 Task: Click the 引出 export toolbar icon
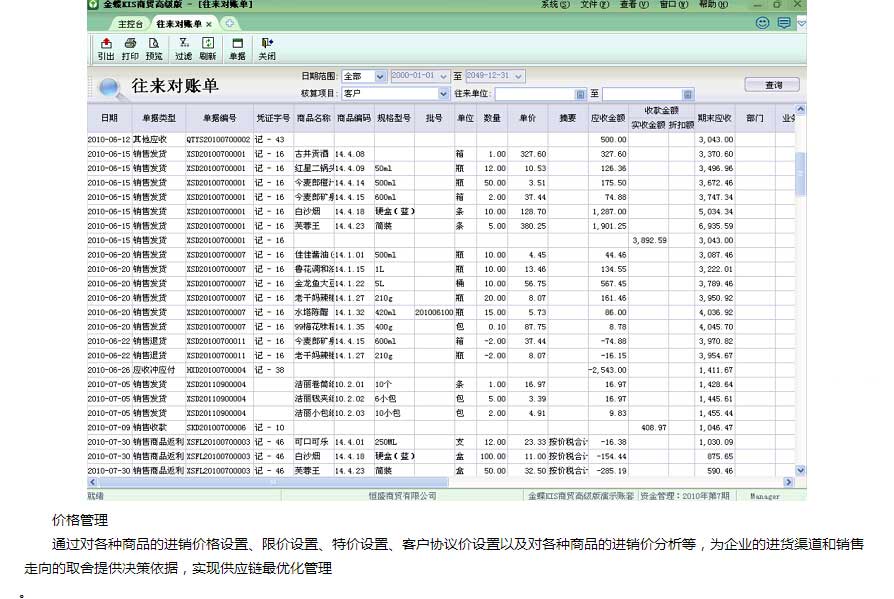(106, 49)
